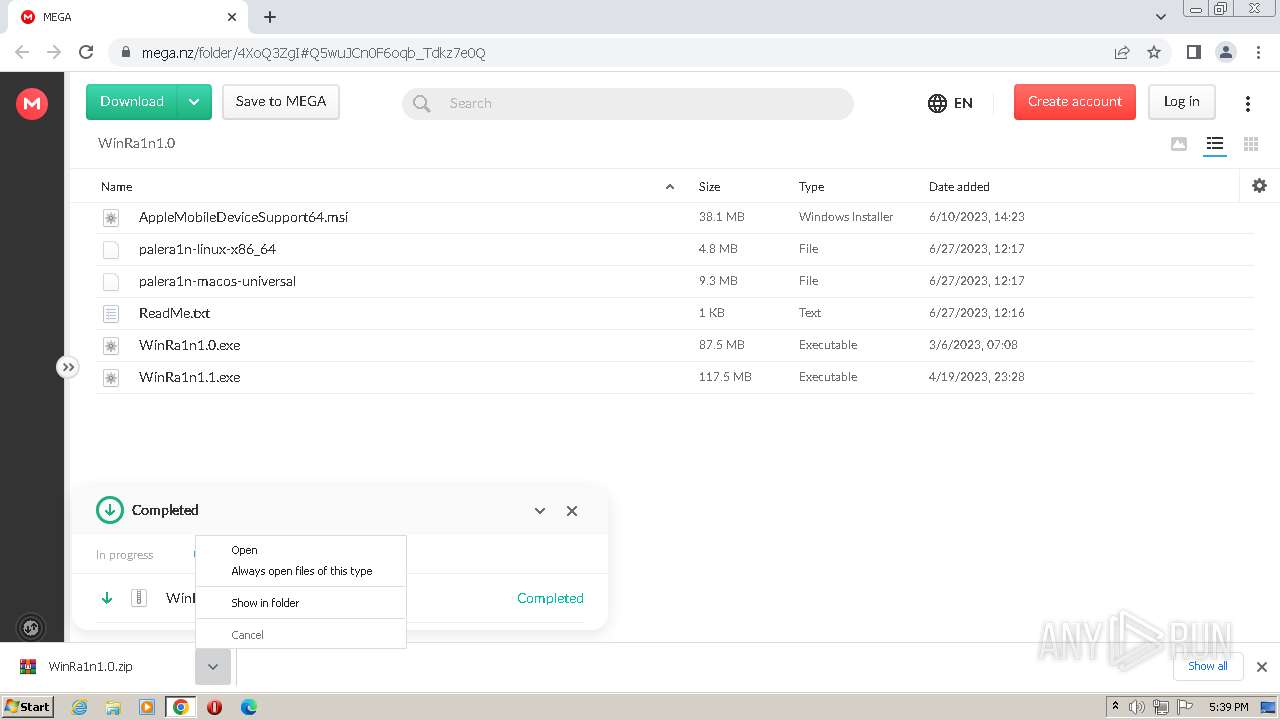Screen dimensions: 1280x720
Task: Click the Completed status of the transfer
Action: coord(550,598)
